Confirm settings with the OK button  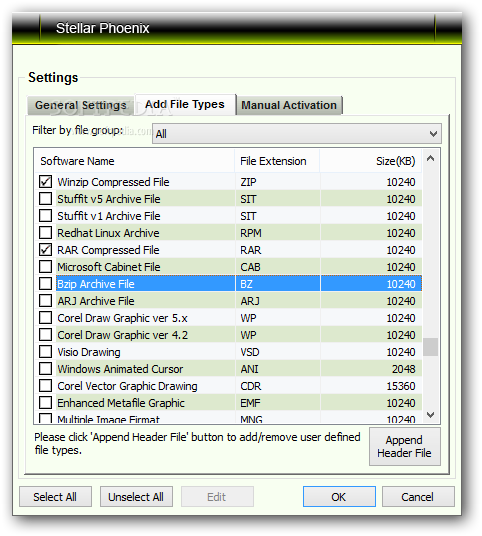(x=339, y=497)
